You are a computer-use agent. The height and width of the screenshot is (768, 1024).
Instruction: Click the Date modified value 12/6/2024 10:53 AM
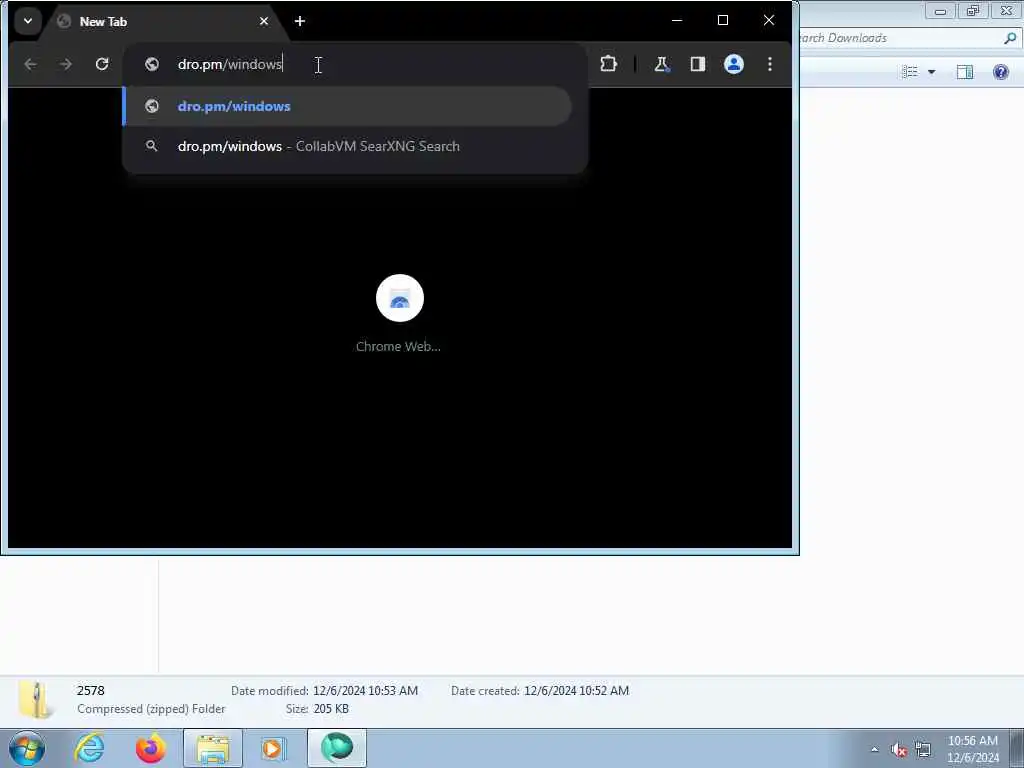366,690
